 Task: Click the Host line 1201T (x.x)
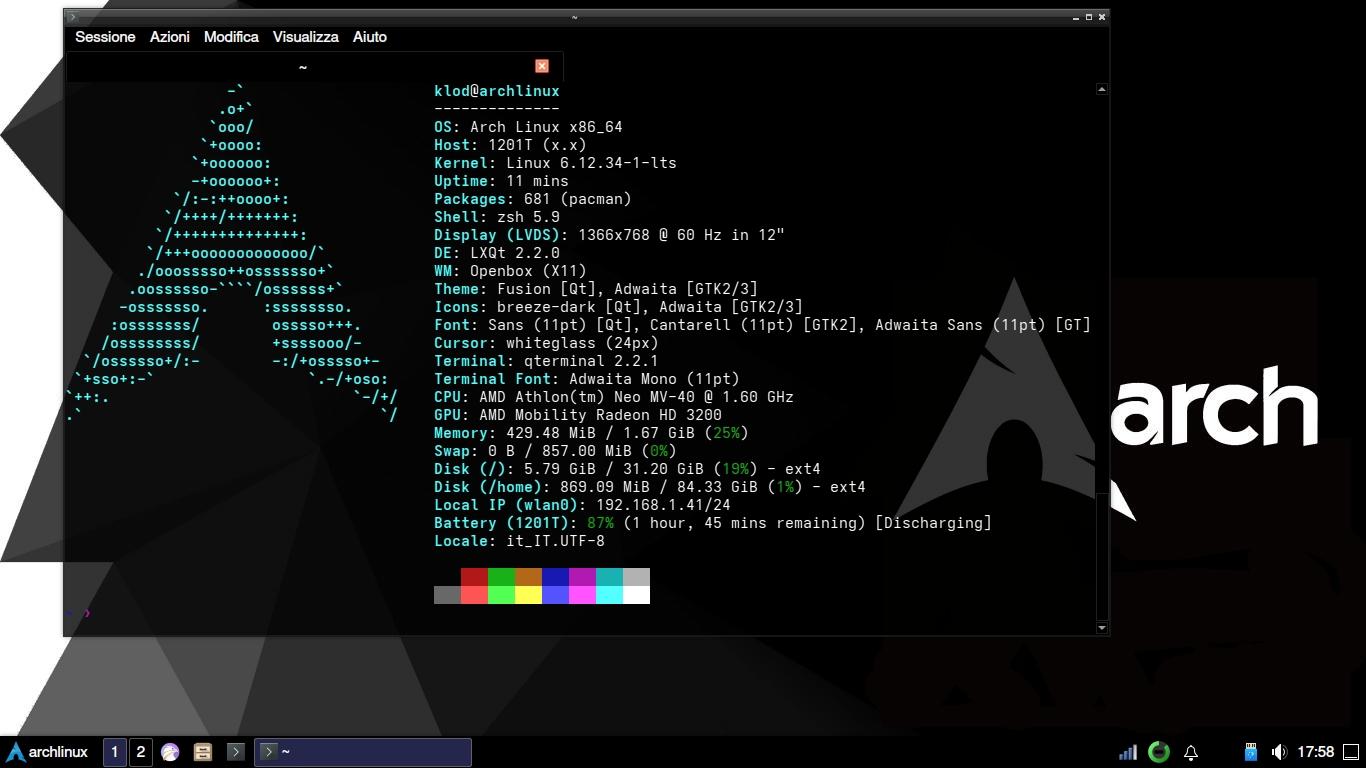pyautogui.click(x=510, y=145)
